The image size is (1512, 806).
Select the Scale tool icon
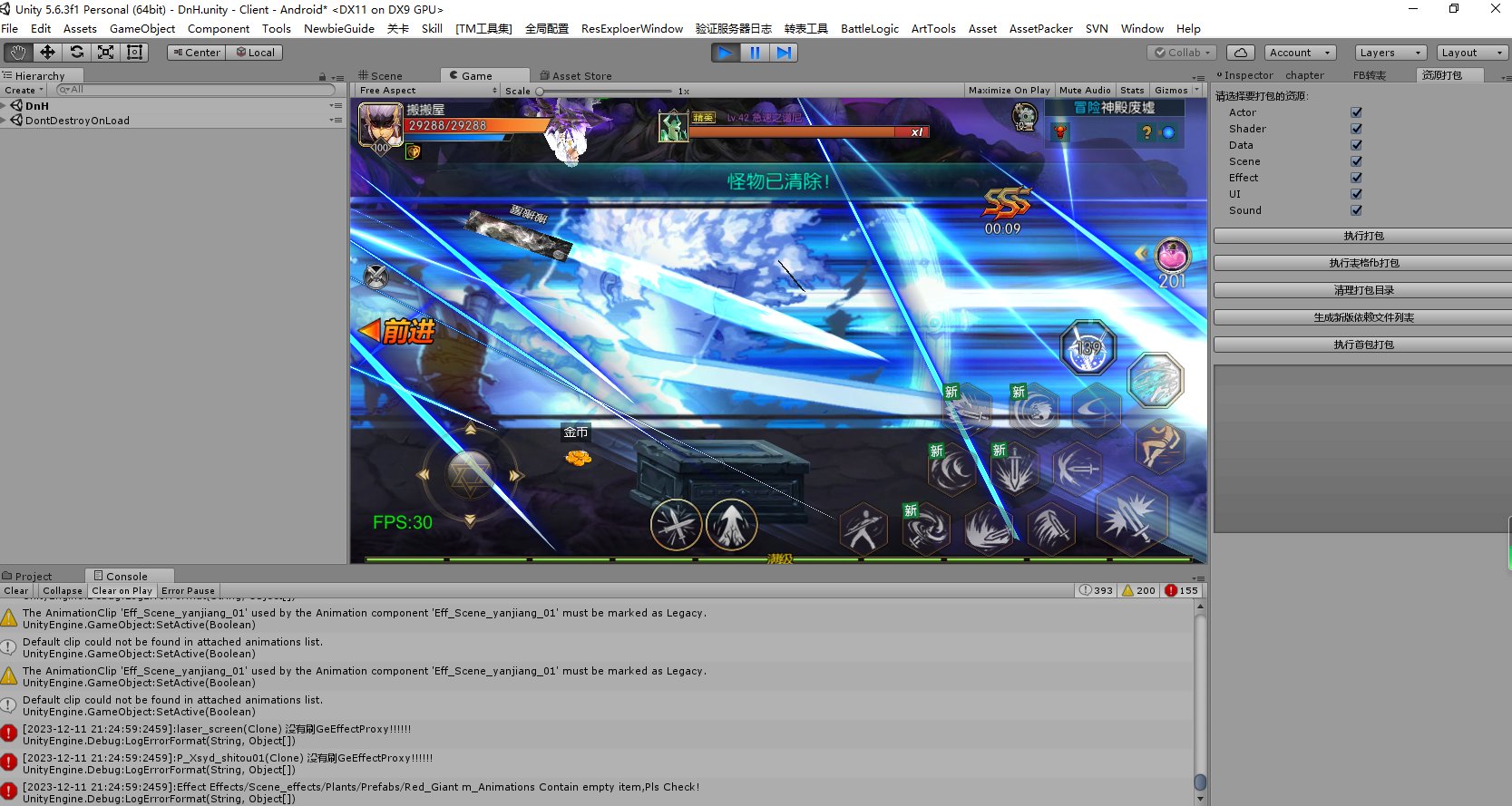(106, 53)
